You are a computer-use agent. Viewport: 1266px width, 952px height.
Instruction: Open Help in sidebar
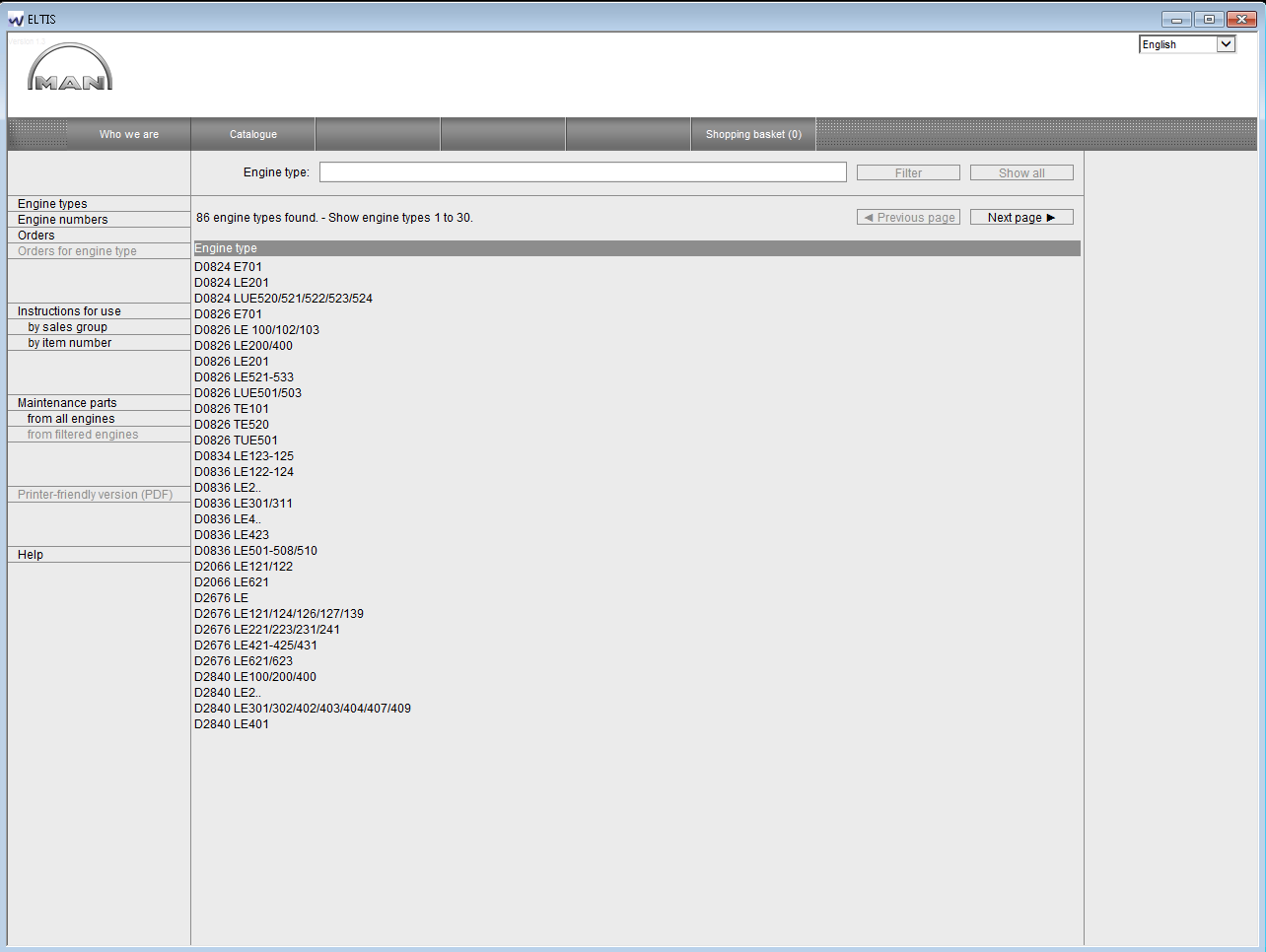point(31,555)
